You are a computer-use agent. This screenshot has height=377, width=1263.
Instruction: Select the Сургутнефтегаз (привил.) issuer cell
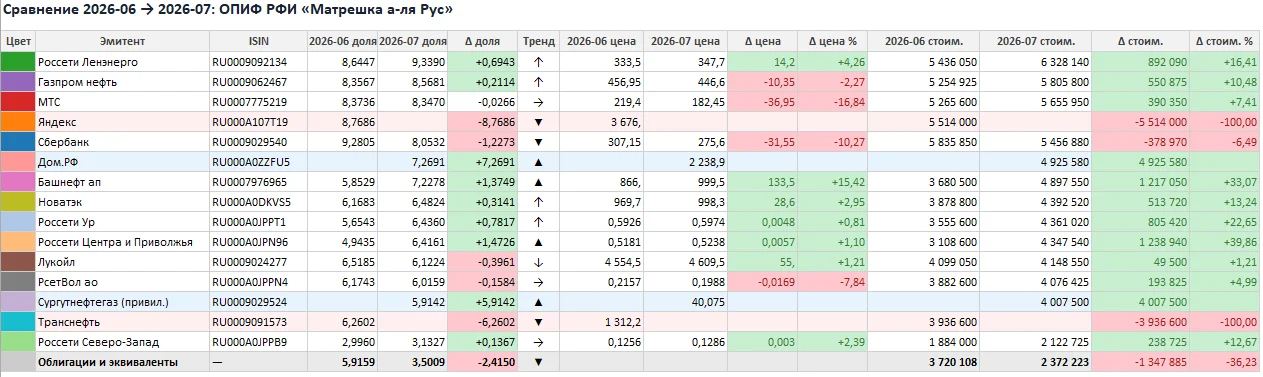point(122,301)
